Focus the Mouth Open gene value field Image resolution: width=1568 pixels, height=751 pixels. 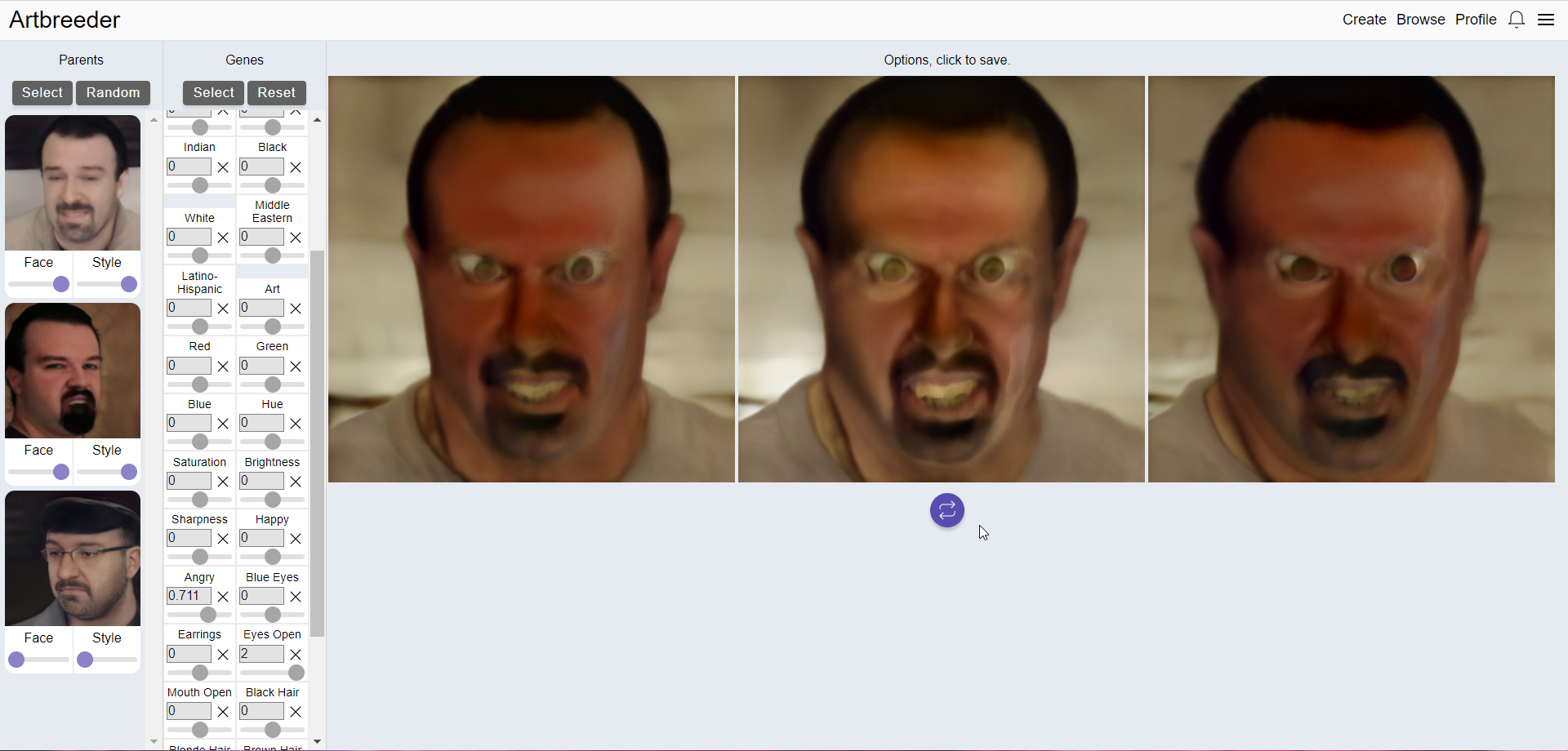click(189, 711)
